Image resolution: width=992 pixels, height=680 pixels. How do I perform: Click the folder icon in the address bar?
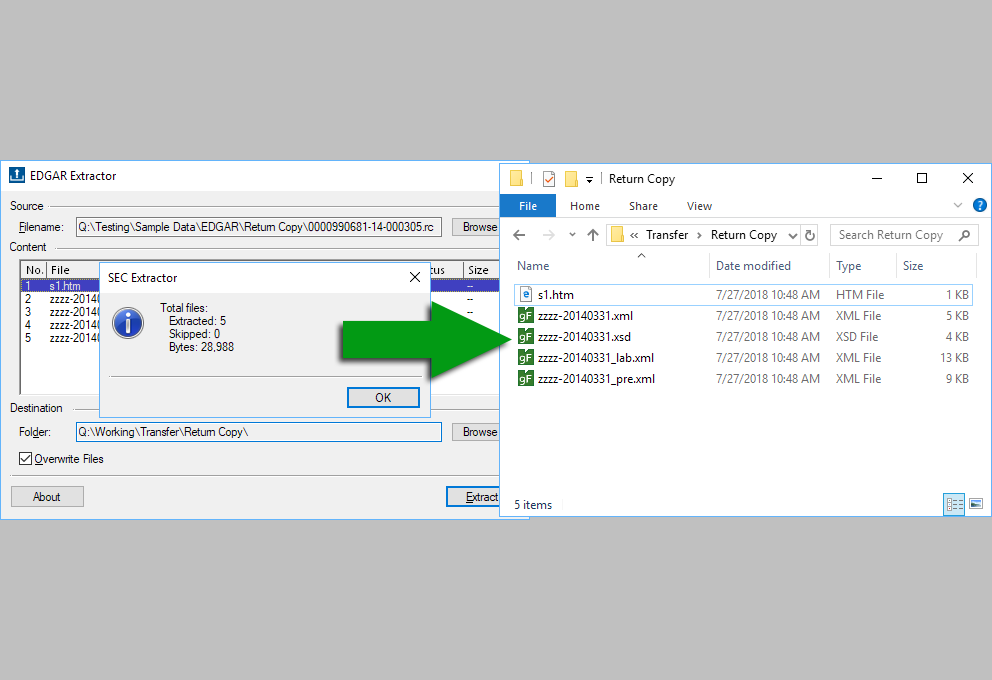(x=617, y=235)
